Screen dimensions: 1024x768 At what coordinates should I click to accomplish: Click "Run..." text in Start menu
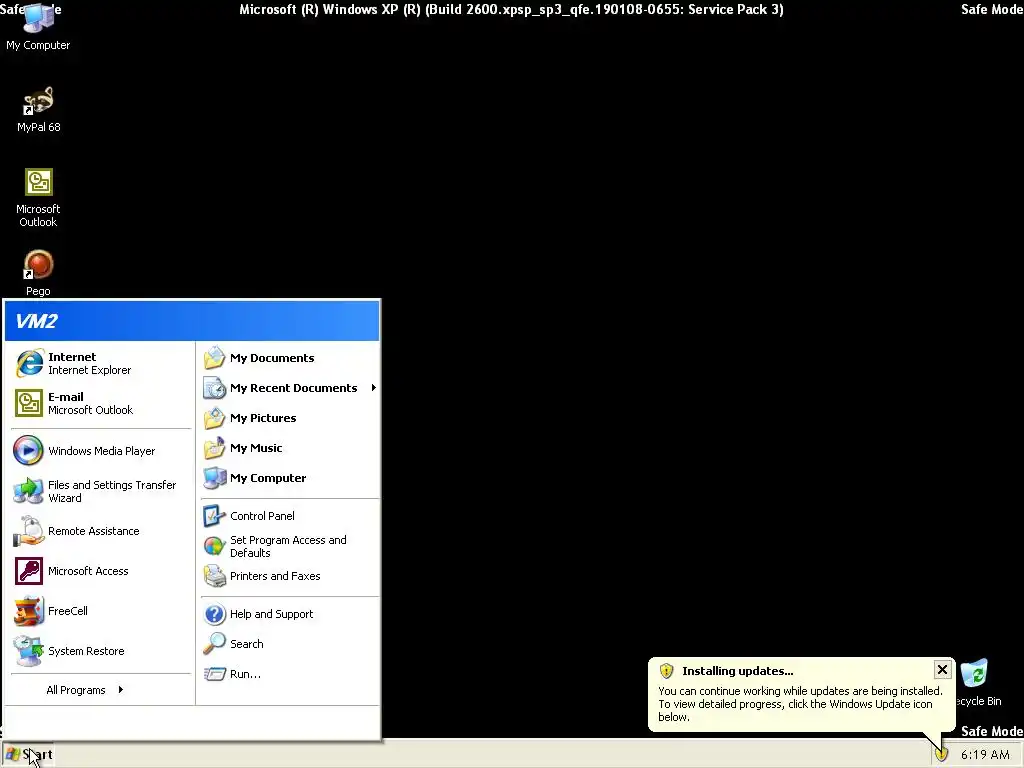(245, 674)
